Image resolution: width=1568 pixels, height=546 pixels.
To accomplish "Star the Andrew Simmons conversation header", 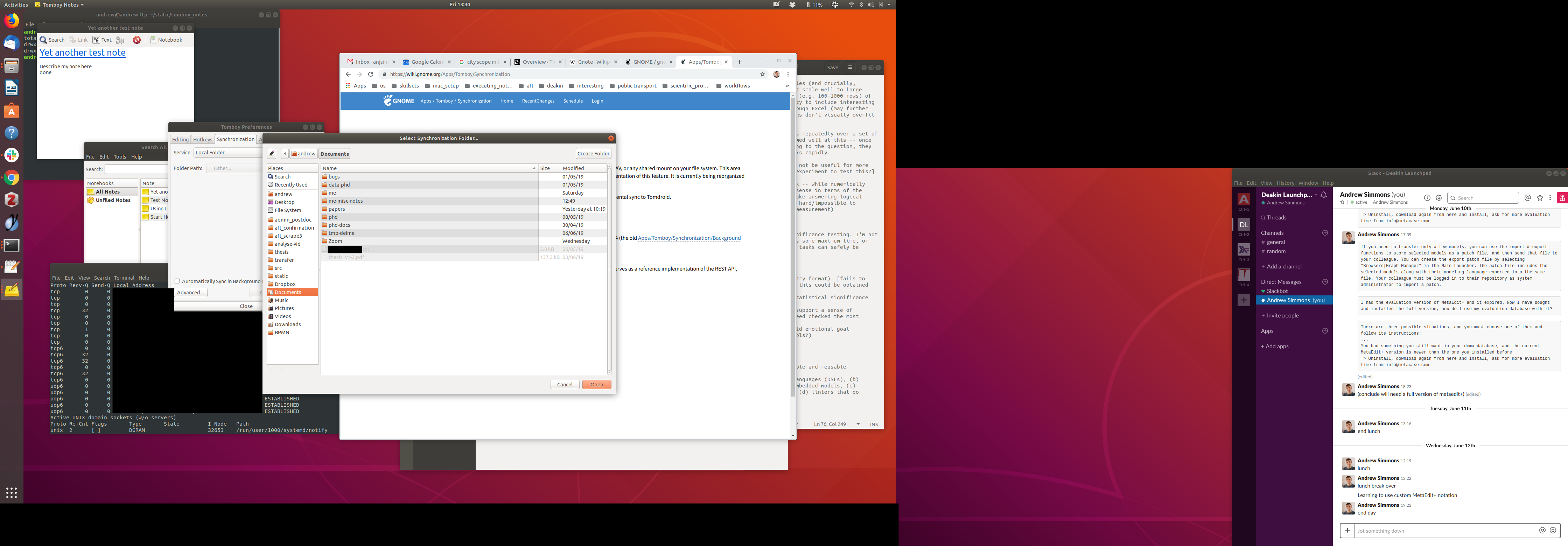I will 1342,202.
